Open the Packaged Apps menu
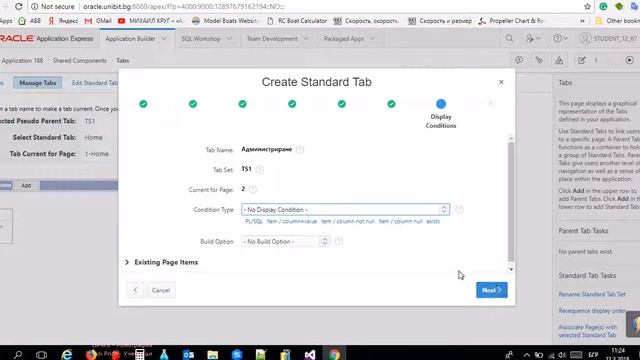Image resolution: width=640 pixels, height=360 pixels. pos(349,39)
